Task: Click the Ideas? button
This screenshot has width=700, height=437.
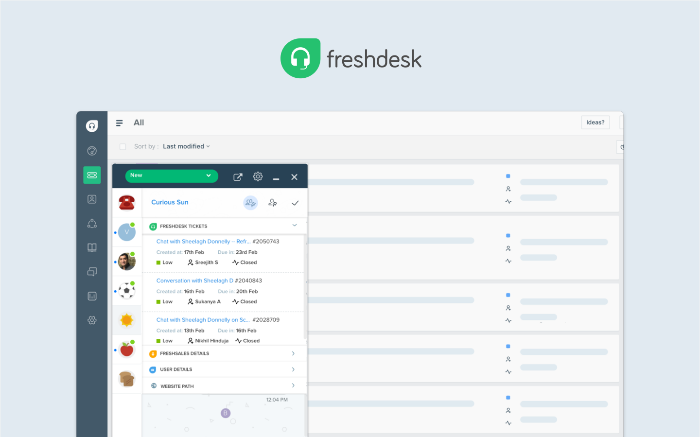Action: click(595, 123)
